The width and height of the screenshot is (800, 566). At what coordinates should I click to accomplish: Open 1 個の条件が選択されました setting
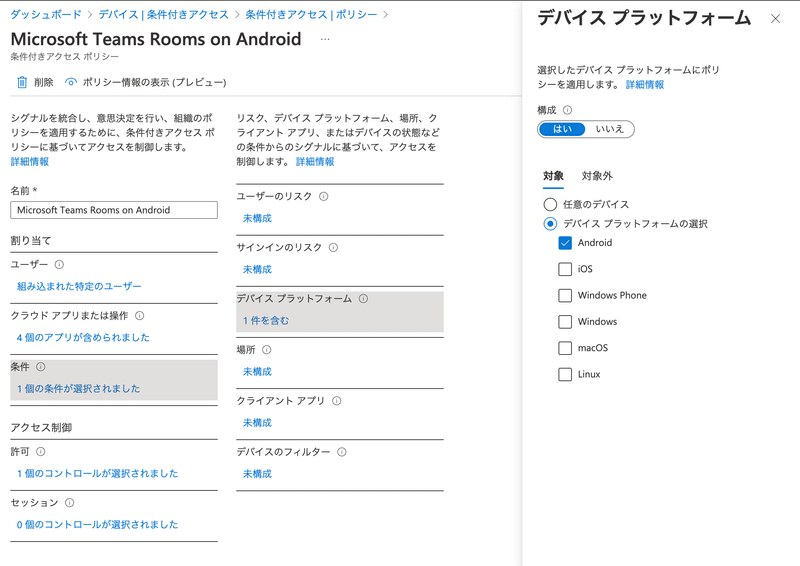[x=78, y=388]
